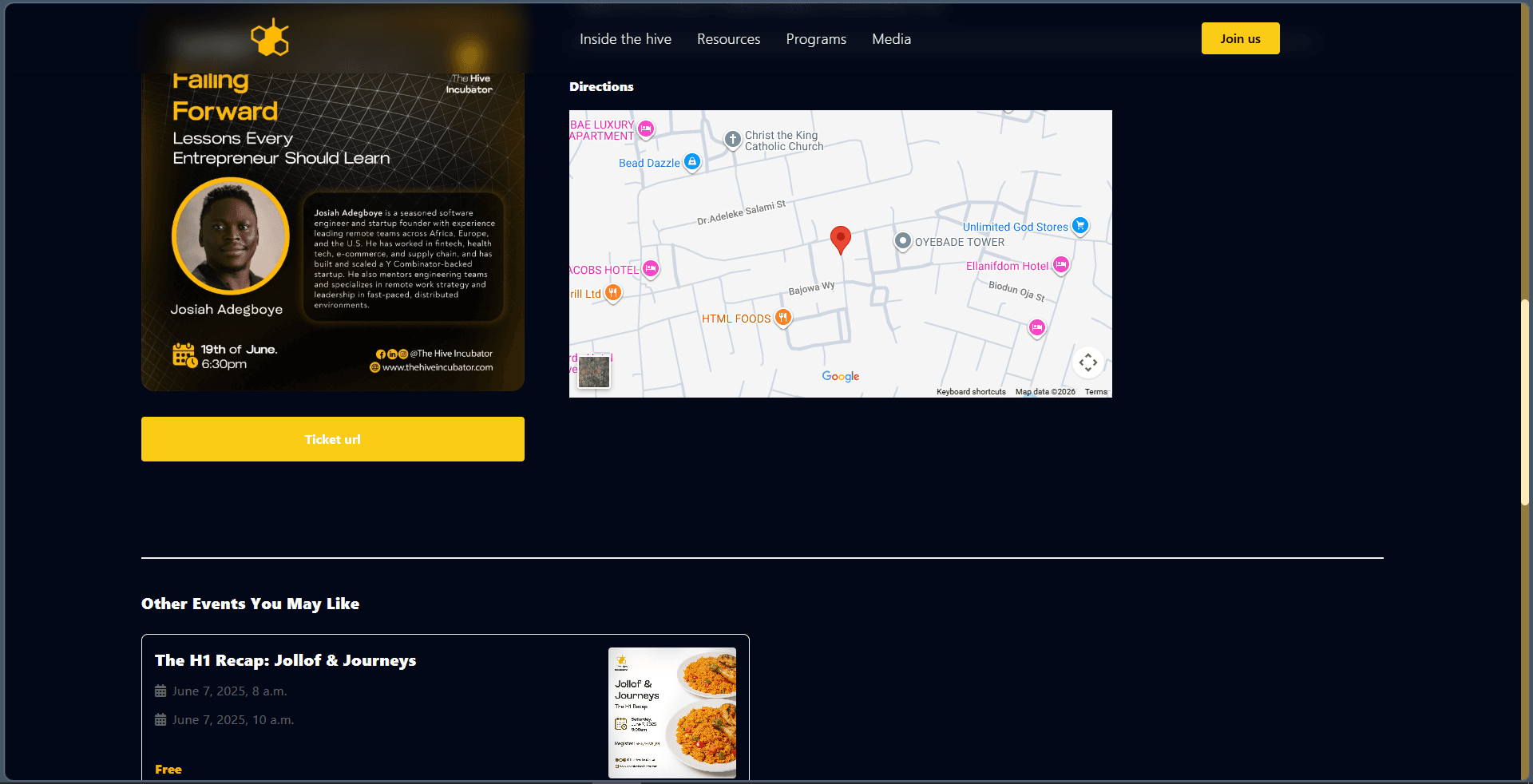Open the Media menu
The height and width of the screenshot is (784, 1533).
click(891, 39)
